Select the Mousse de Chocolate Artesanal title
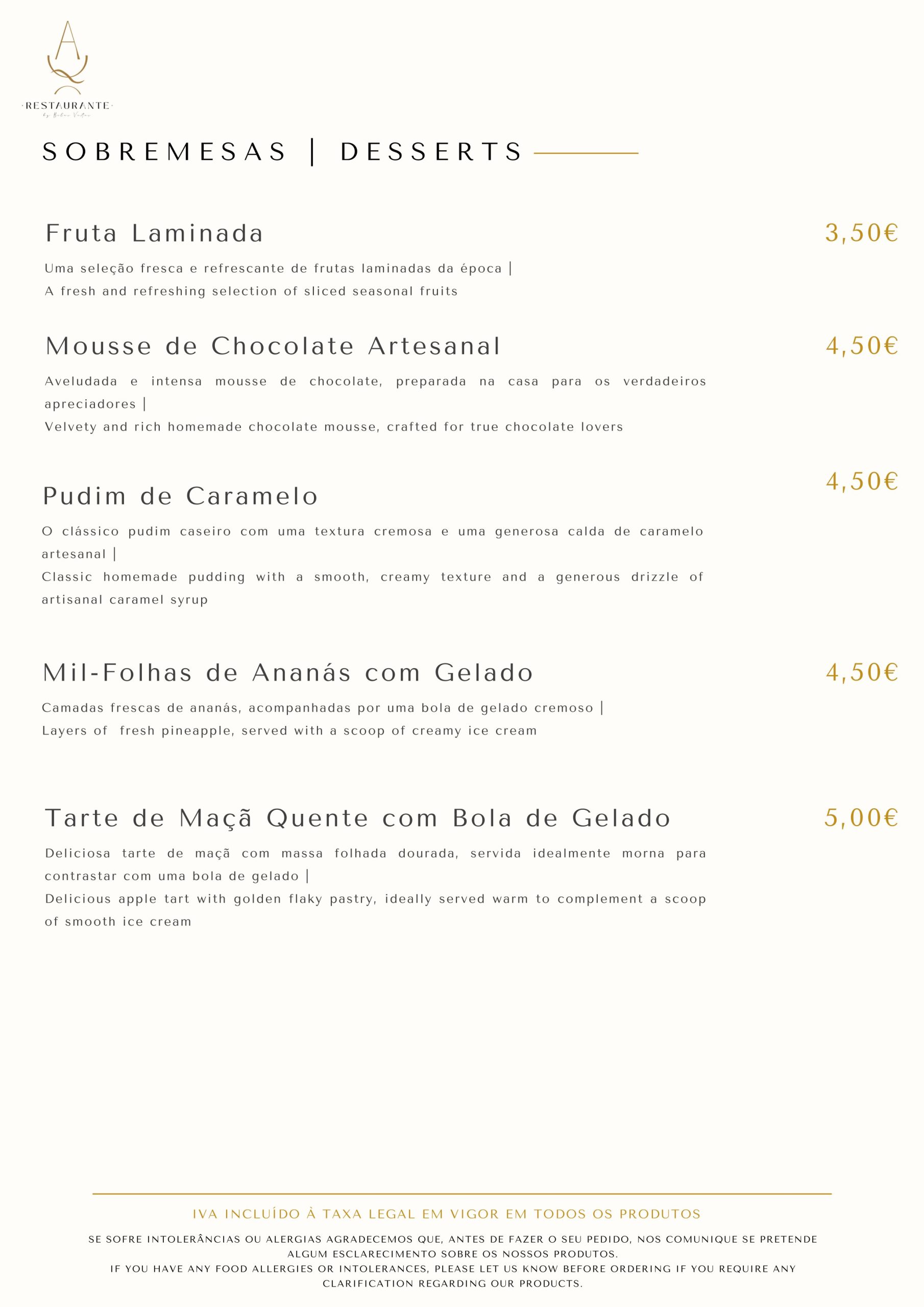The image size is (924, 1307). pyautogui.click(x=273, y=346)
